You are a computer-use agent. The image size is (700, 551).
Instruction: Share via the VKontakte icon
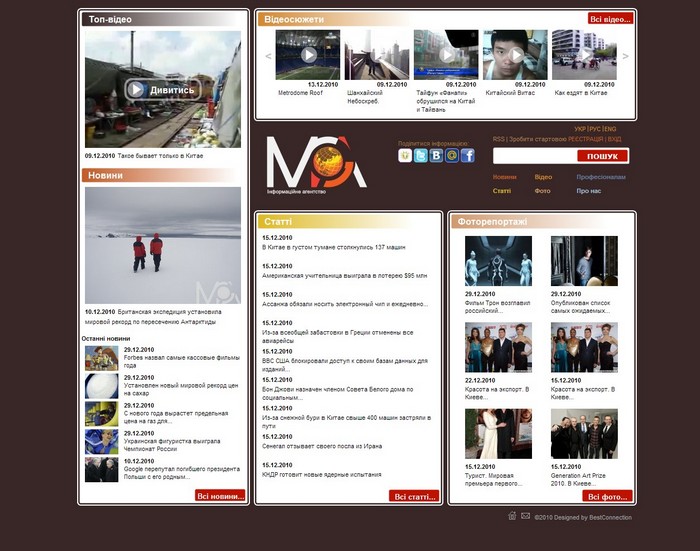click(436, 156)
